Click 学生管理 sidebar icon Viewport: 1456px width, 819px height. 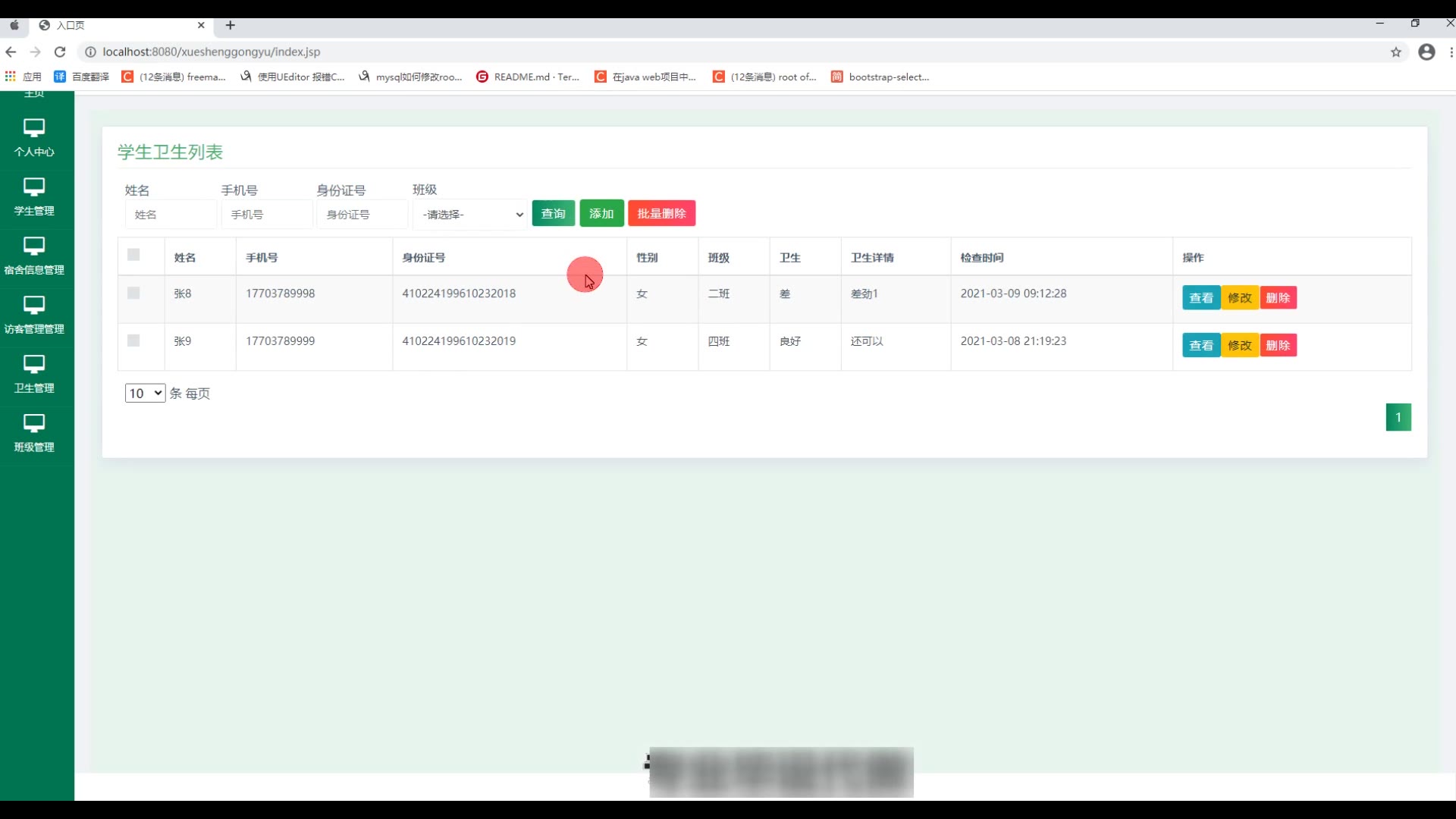coord(34,187)
